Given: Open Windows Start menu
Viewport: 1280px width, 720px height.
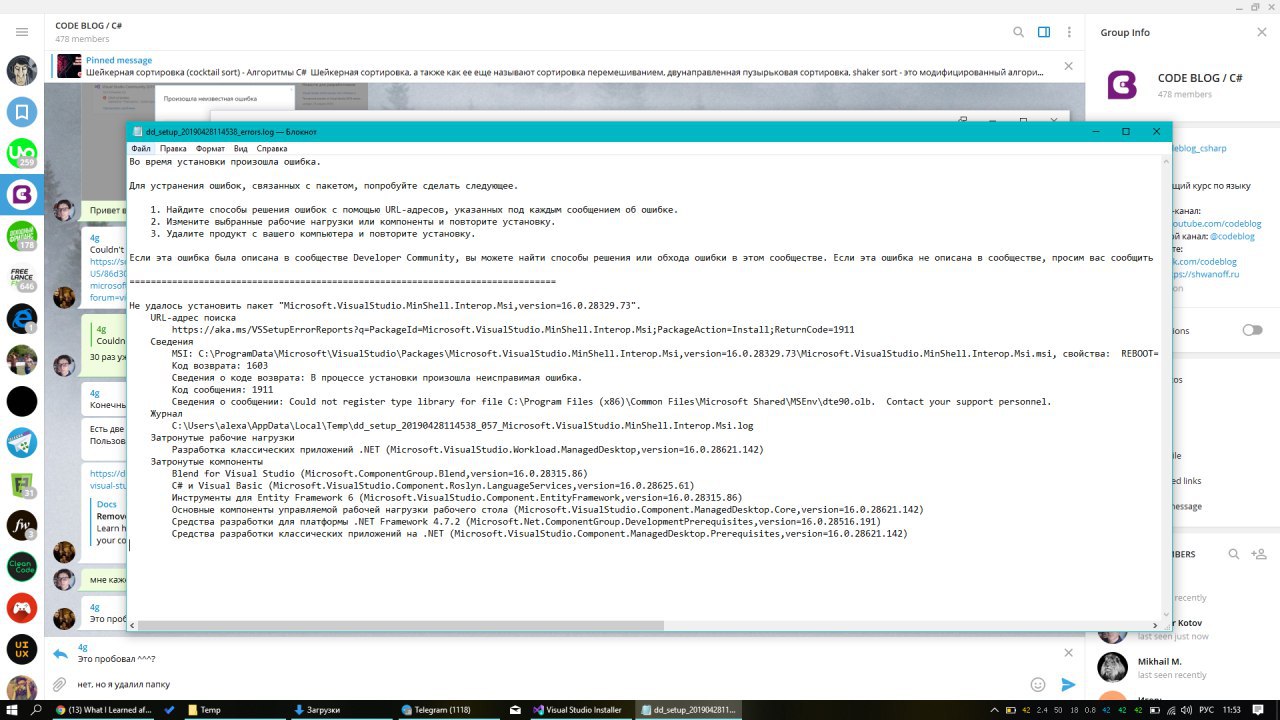Looking at the screenshot, I should [x=11, y=709].
